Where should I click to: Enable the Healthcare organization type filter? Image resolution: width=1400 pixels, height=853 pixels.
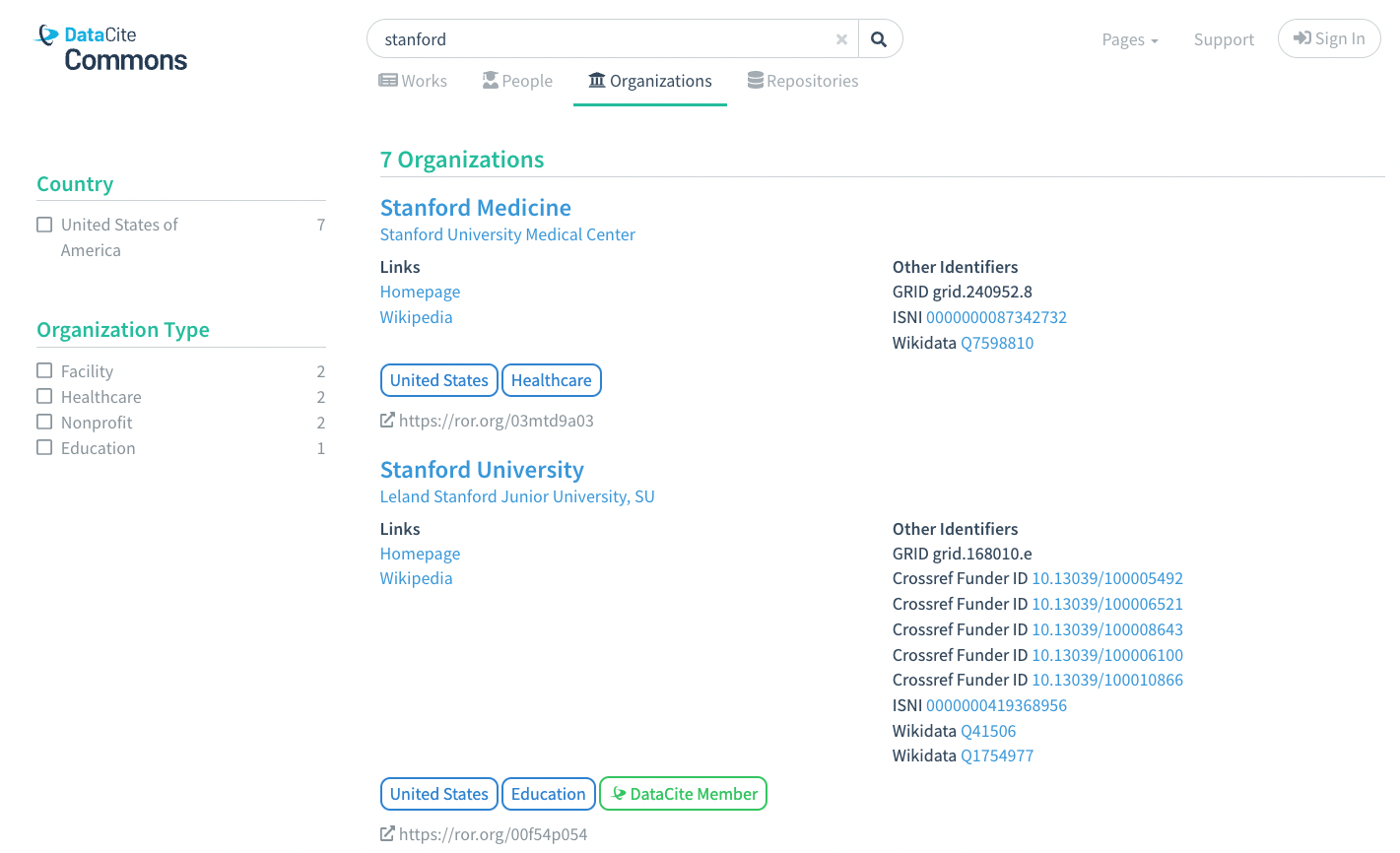(44, 396)
